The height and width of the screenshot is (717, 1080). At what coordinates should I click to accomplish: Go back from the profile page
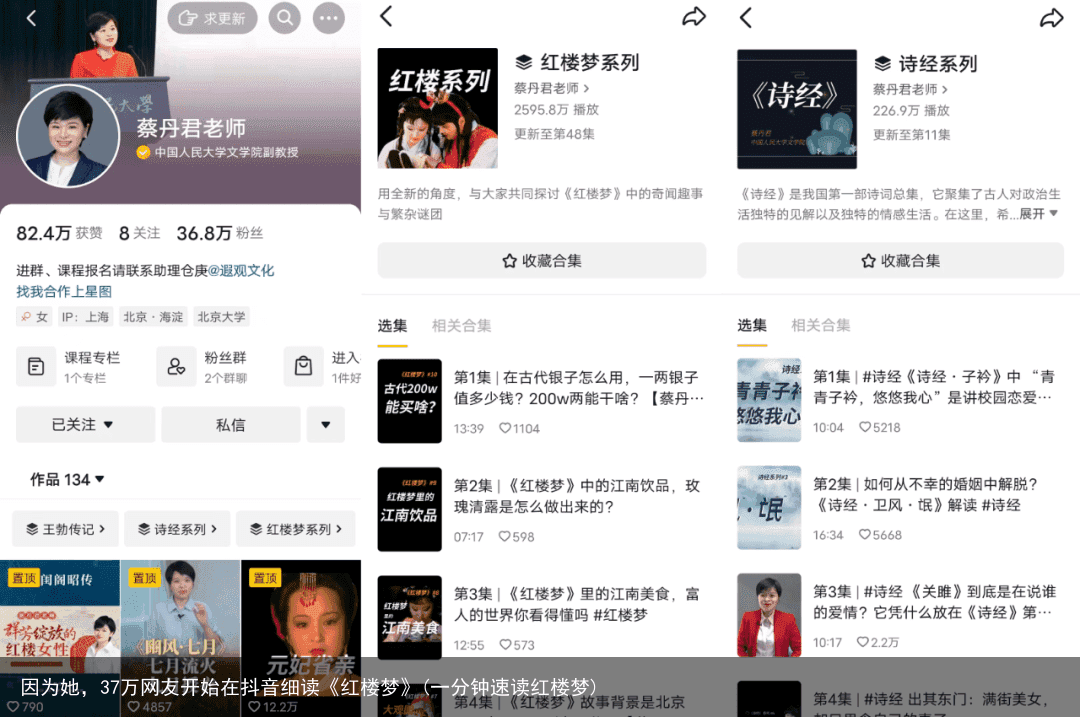pos(31,19)
